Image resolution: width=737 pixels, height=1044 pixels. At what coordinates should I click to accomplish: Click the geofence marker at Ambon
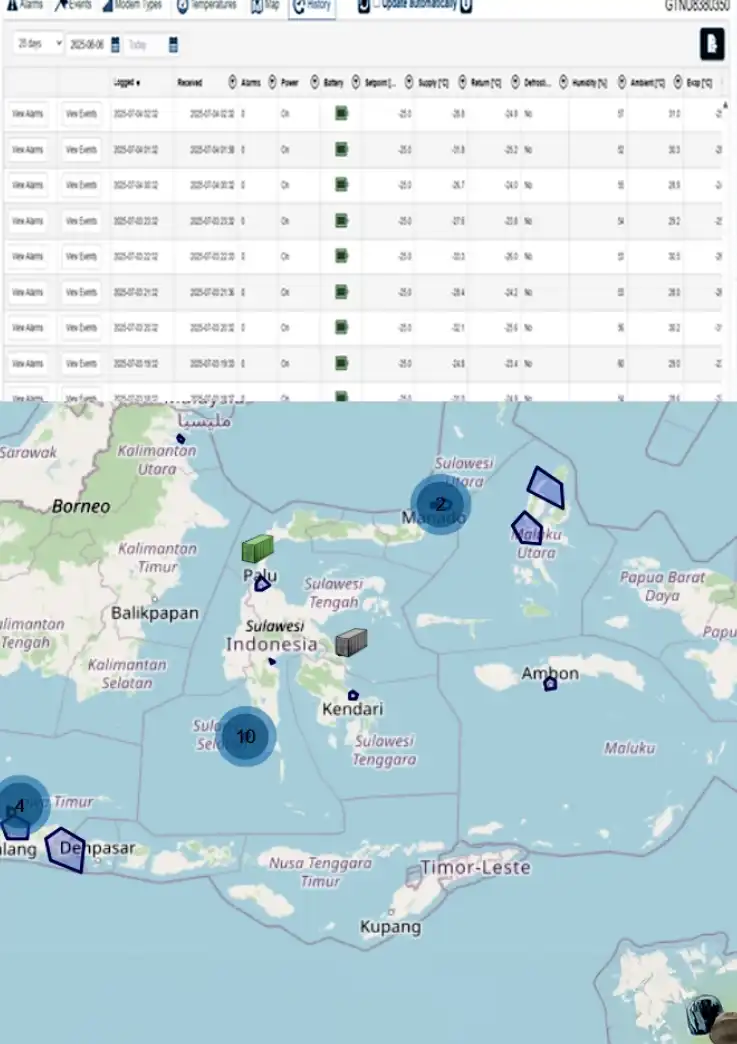550,684
